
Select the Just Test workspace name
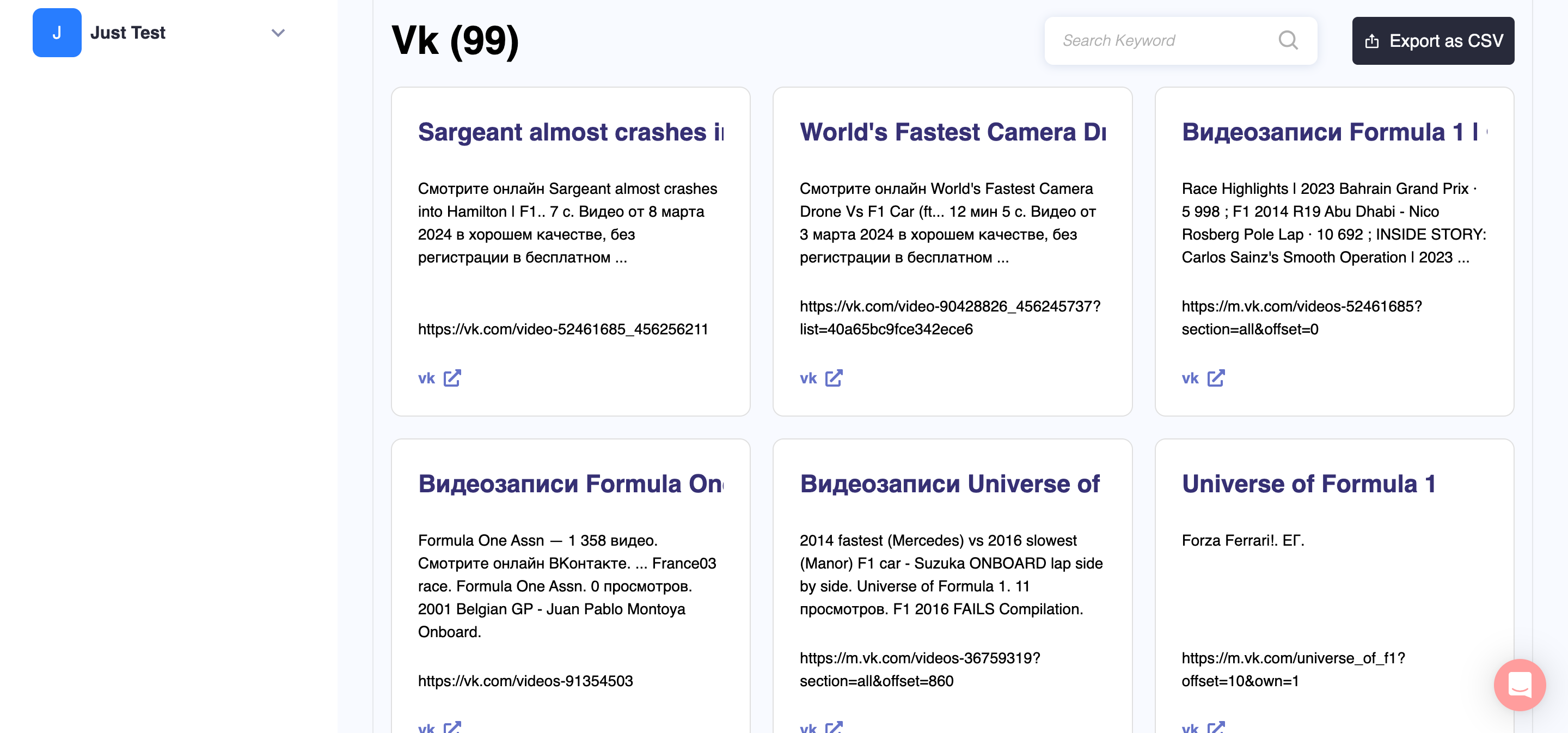(128, 33)
